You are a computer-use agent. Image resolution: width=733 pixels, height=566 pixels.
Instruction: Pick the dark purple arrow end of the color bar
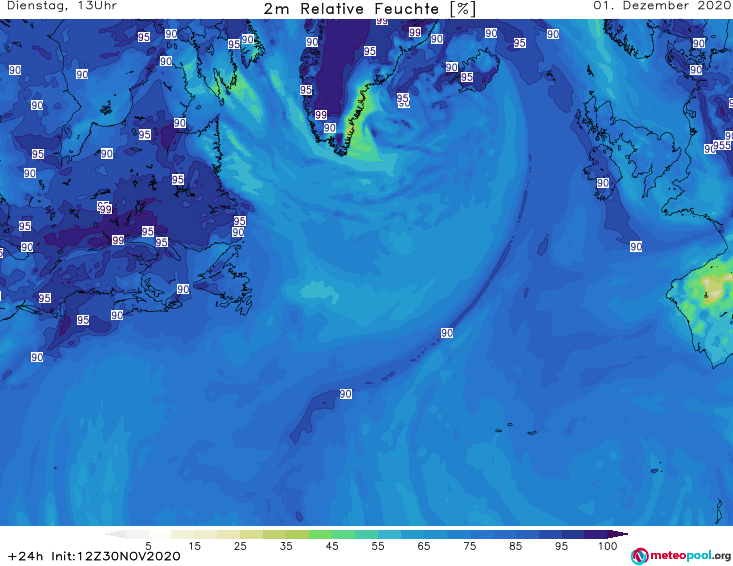tap(618, 534)
